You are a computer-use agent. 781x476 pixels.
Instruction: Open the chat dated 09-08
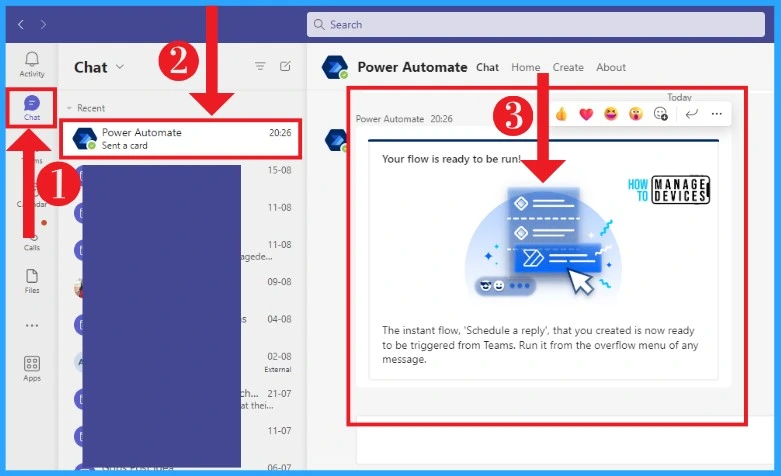[x=182, y=288]
